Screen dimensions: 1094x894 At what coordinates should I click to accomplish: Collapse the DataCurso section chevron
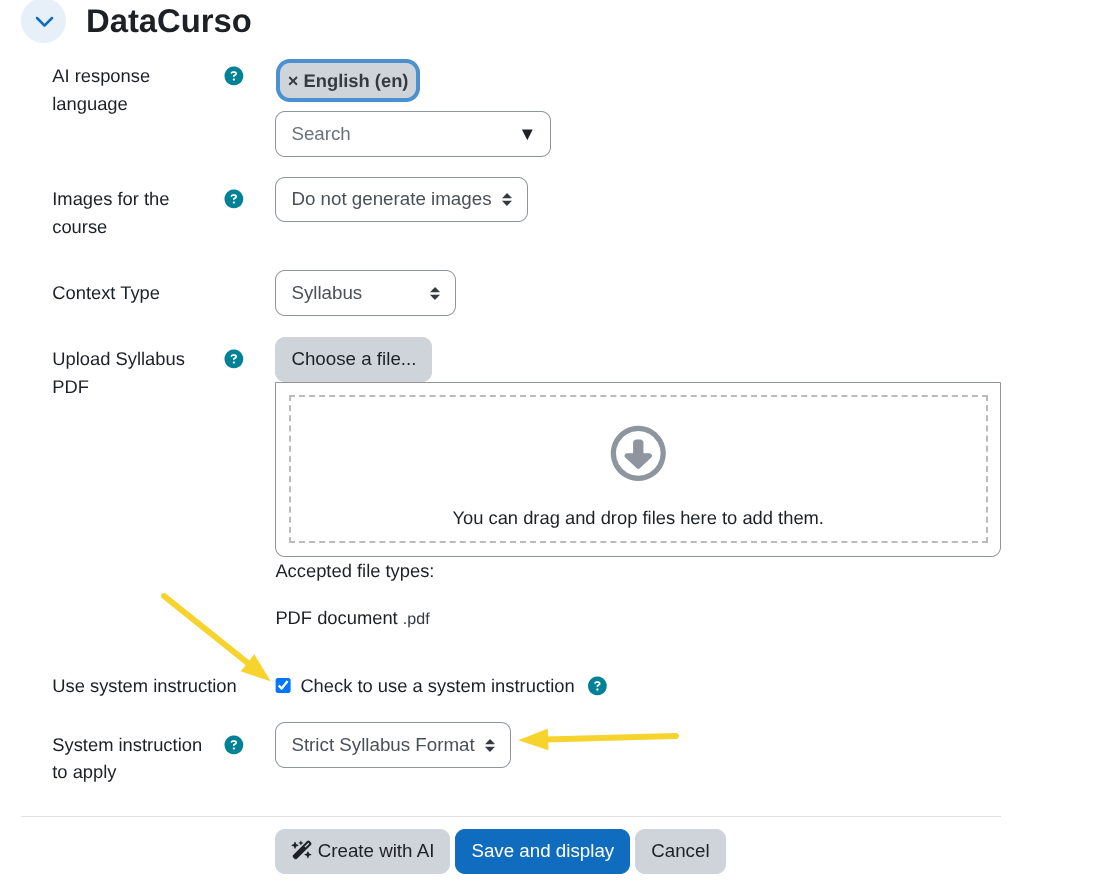43,21
